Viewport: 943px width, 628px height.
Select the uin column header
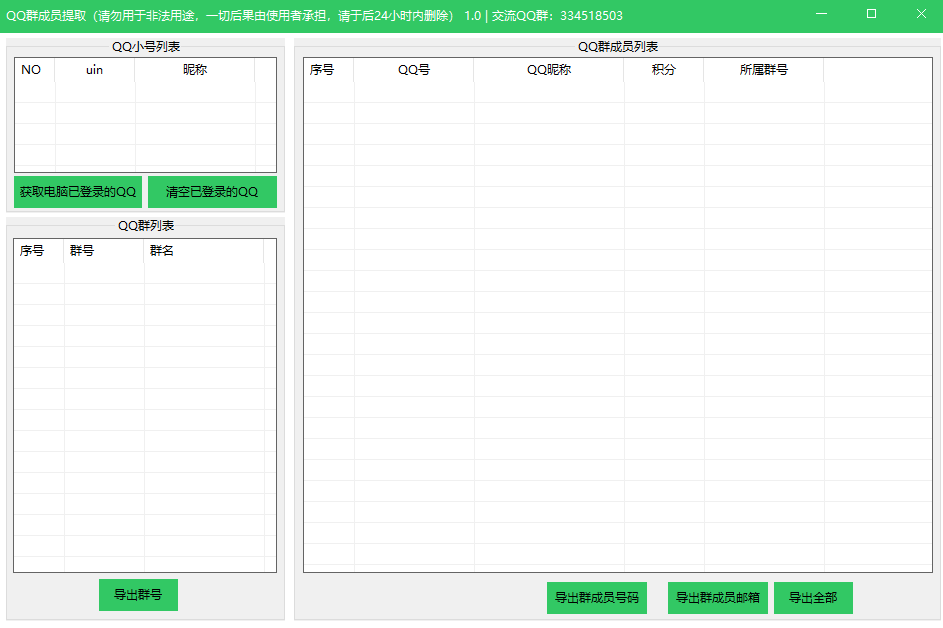[x=94, y=70]
